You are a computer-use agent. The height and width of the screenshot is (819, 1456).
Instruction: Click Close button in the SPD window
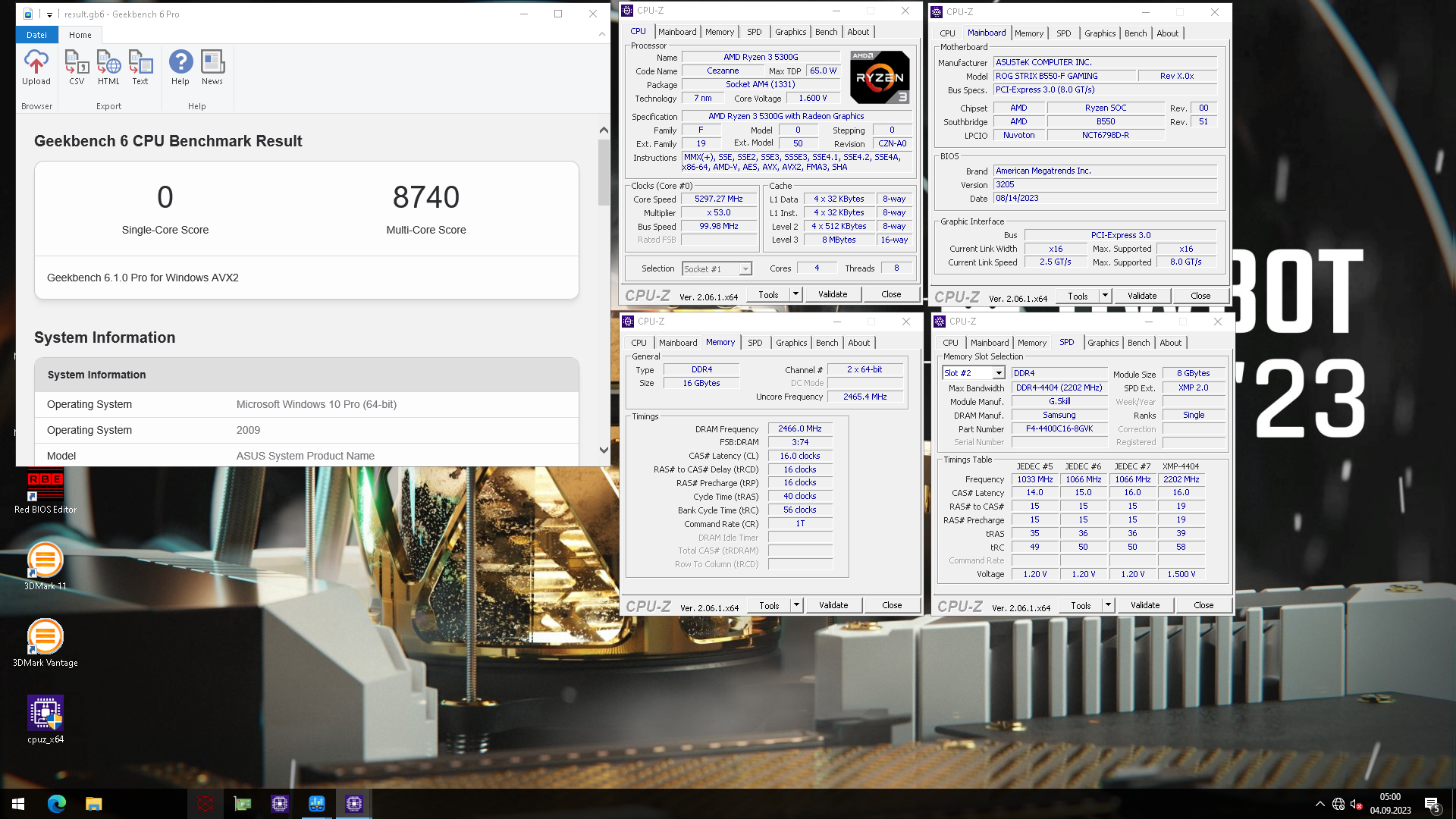point(1203,605)
